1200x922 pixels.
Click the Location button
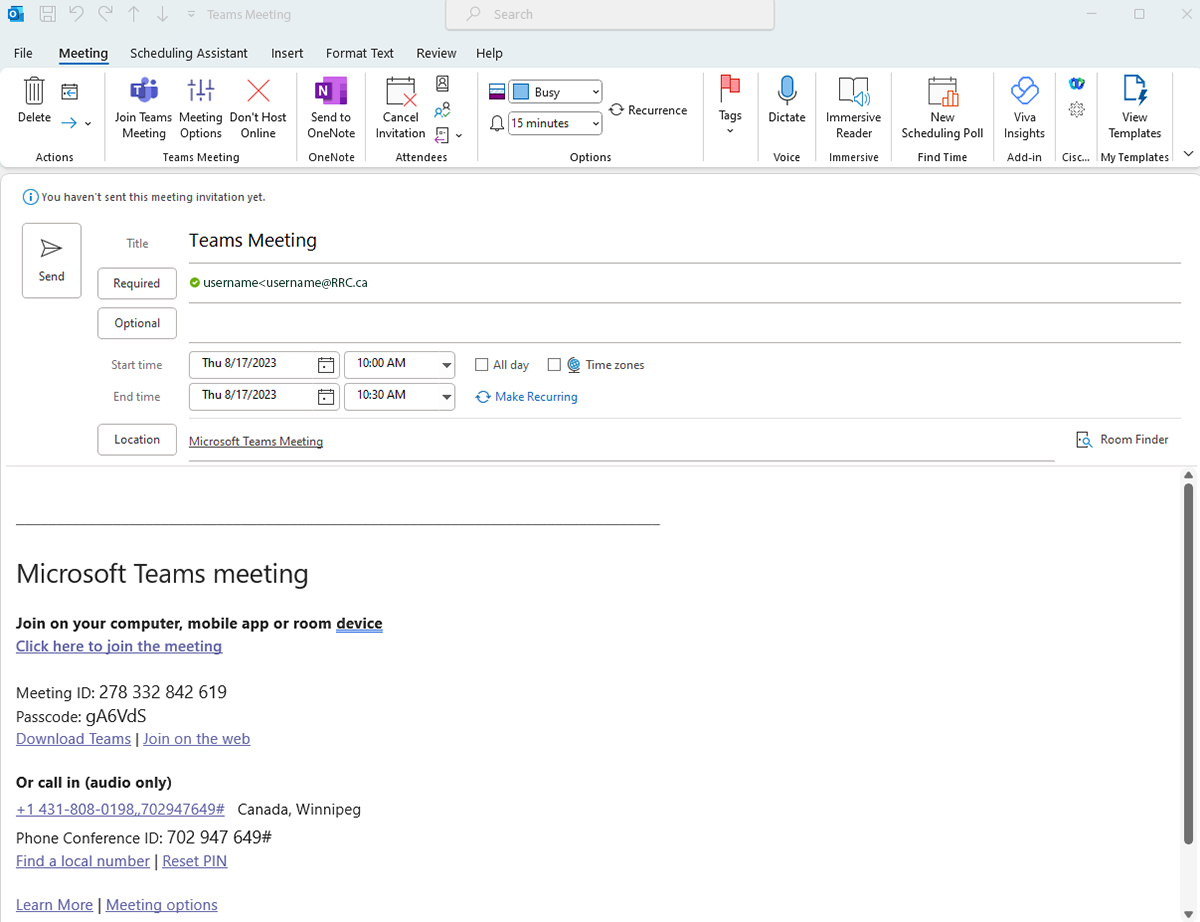(137, 439)
